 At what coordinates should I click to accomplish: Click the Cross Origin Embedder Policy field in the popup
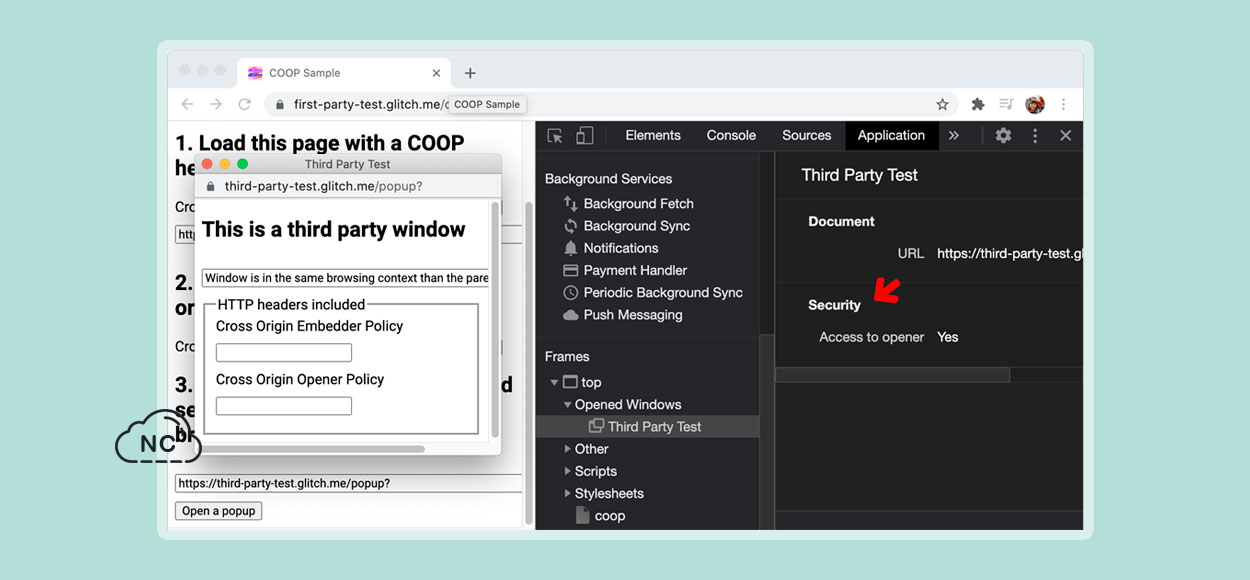pyautogui.click(x=284, y=352)
